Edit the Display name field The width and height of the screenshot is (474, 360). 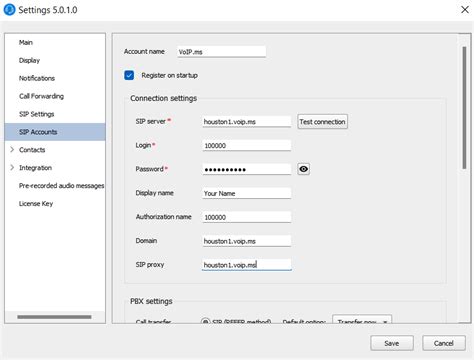[247, 193]
